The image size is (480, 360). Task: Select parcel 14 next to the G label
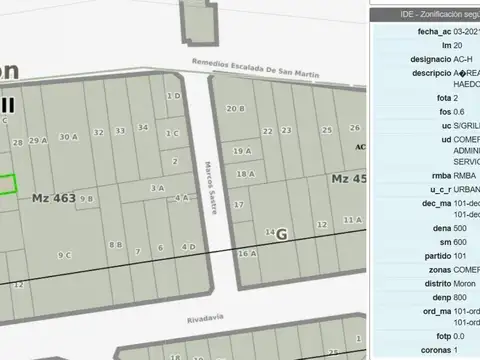point(270,232)
